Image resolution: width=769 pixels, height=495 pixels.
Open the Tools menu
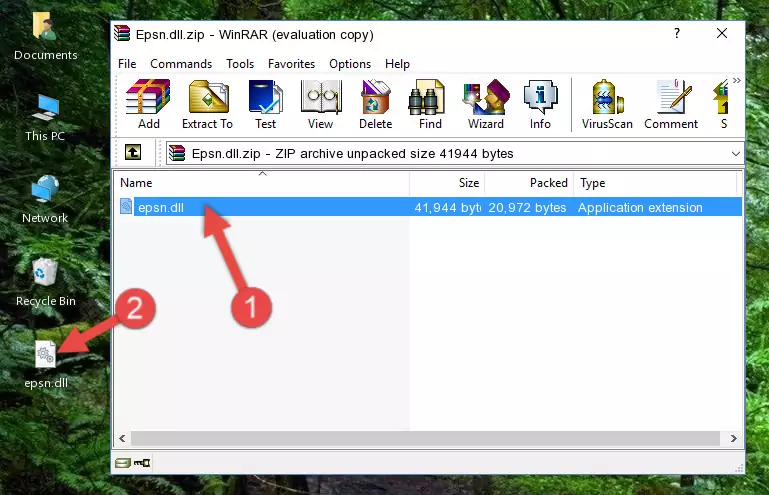[x=240, y=64]
